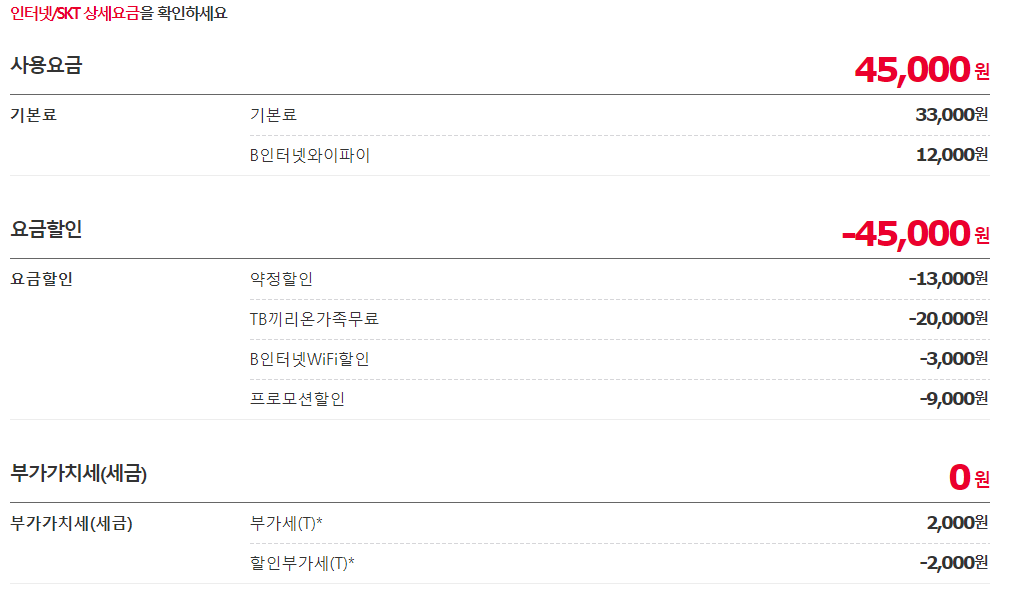Click the -45,000원 discount total

point(915,233)
